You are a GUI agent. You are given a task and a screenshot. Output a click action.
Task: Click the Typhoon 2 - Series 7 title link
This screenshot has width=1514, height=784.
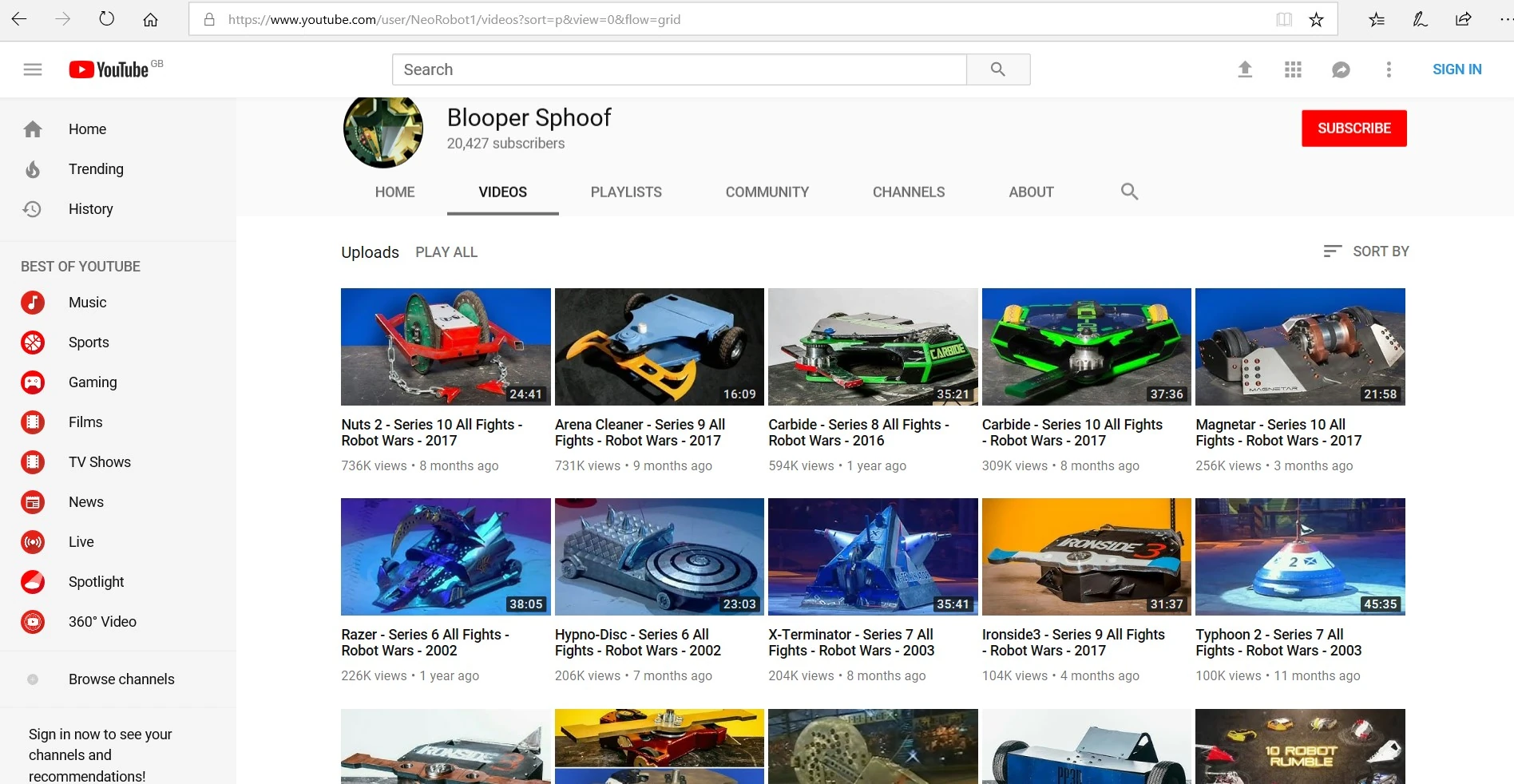1278,643
